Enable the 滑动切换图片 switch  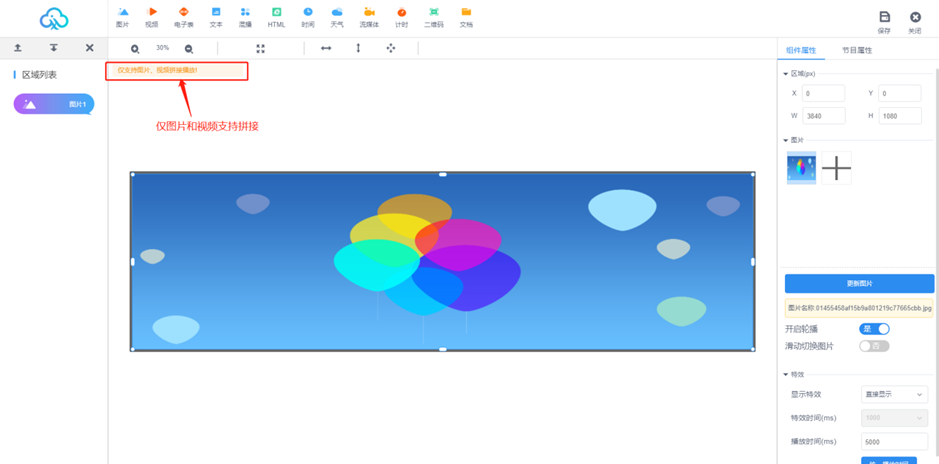(874, 346)
